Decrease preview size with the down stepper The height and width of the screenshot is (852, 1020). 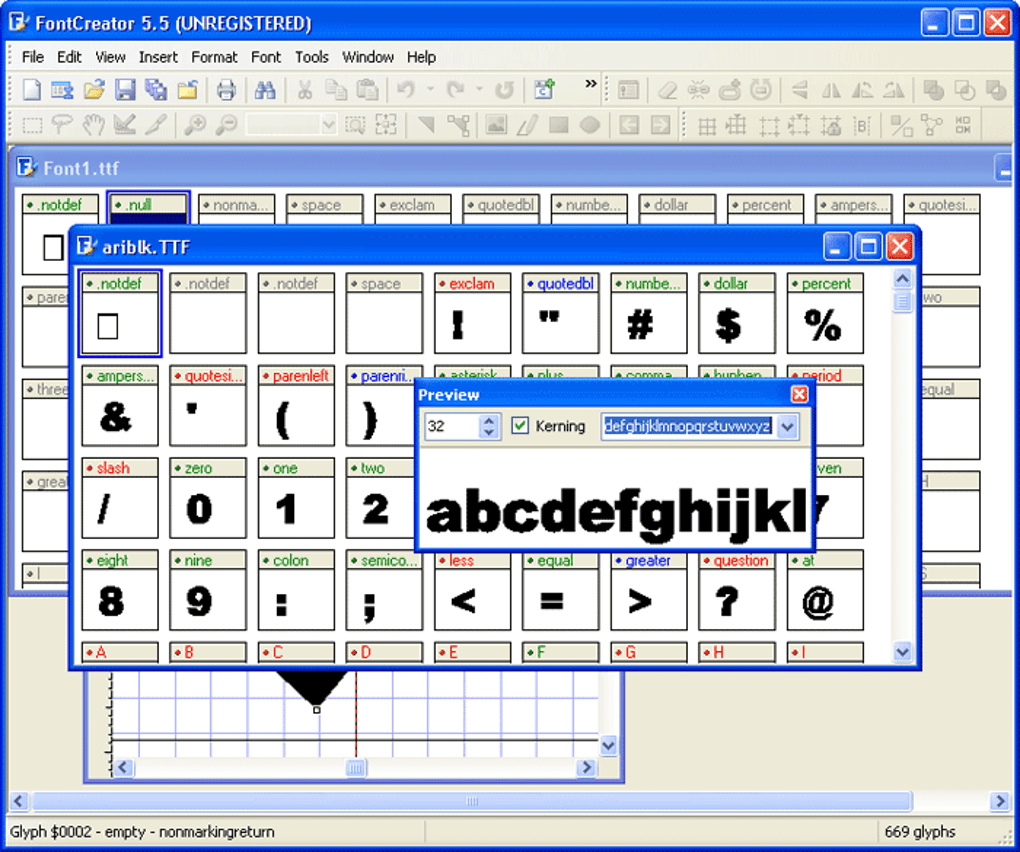489,433
